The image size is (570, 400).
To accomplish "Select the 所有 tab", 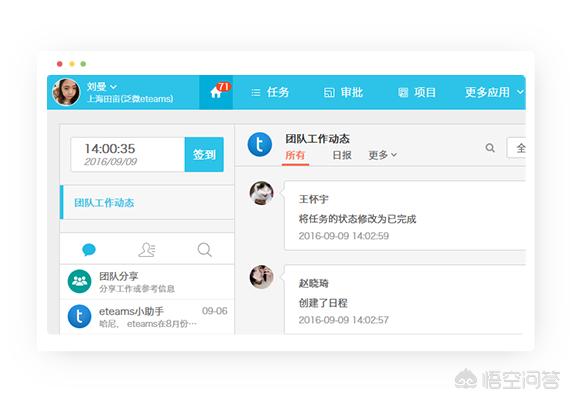I will click(295, 155).
